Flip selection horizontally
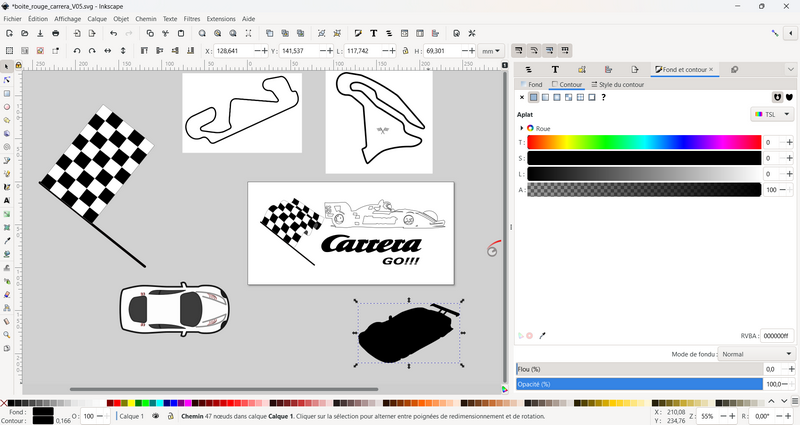This screenshot has height=425, width=800. 108,51
